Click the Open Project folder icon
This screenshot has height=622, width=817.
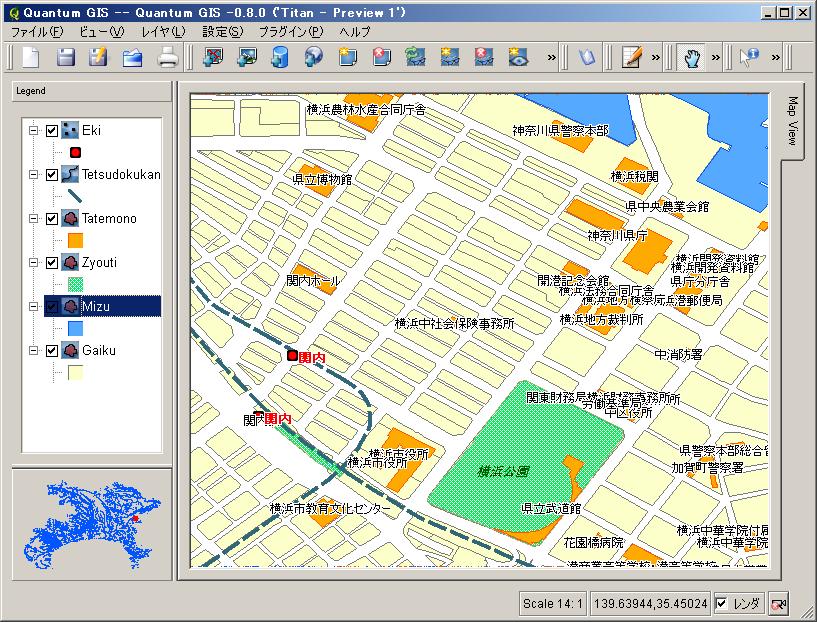[x=132, y=57]
